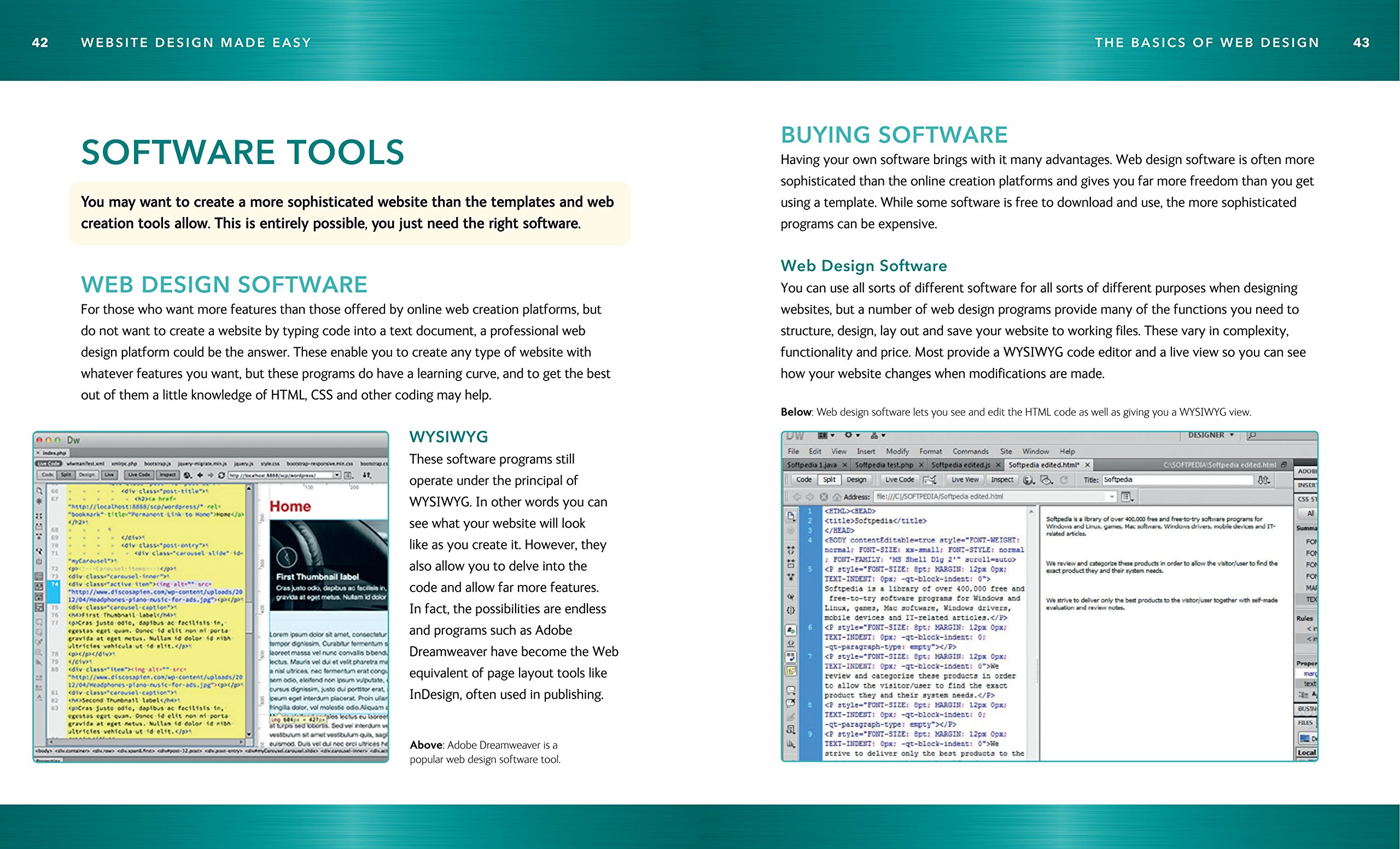The image size is (1400, 849).
Task: Click the file management arrows icon right of Title field
Action: [1263, 480]
